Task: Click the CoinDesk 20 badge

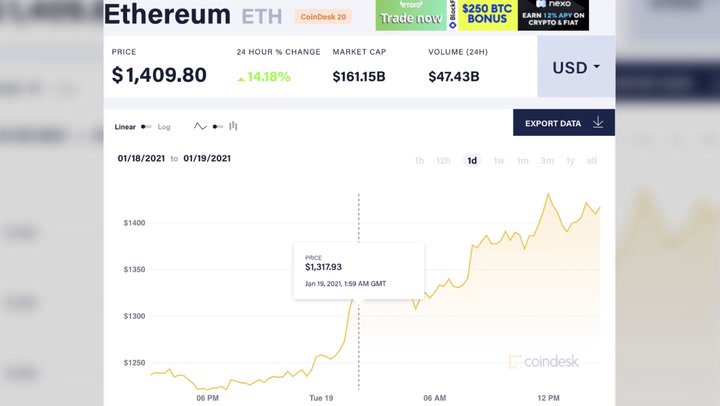Action: (x=323, y=17)
